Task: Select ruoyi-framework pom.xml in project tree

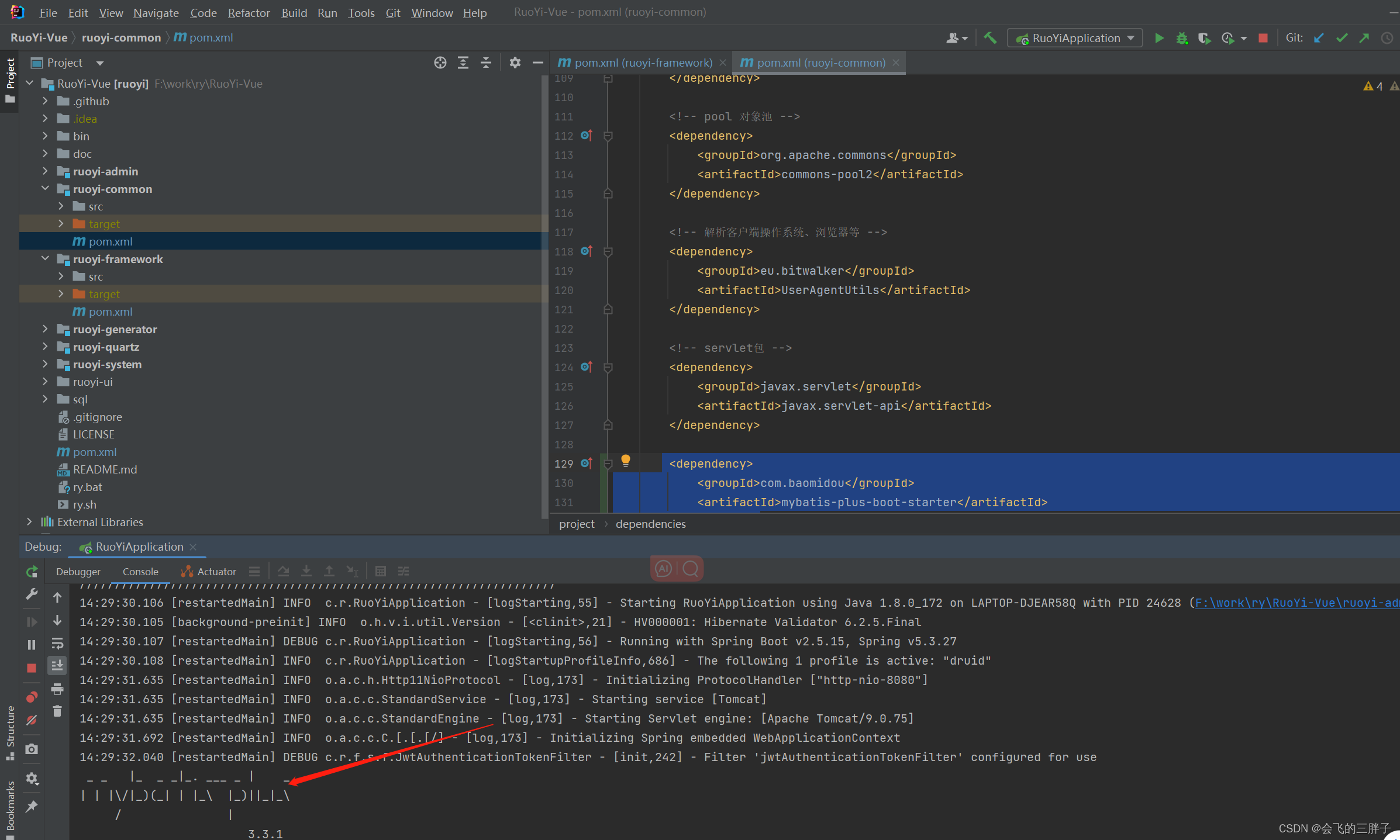Action: [111, 312]
